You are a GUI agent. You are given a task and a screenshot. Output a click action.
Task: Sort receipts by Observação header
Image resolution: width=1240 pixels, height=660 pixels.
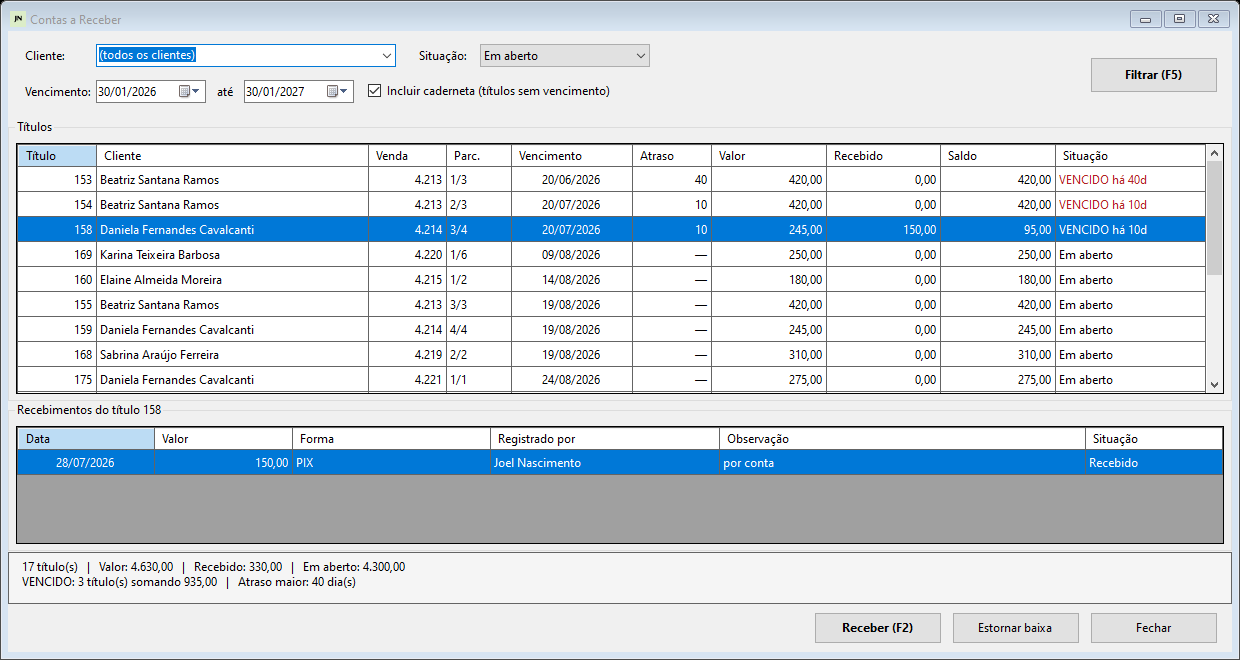coord(902,439)
